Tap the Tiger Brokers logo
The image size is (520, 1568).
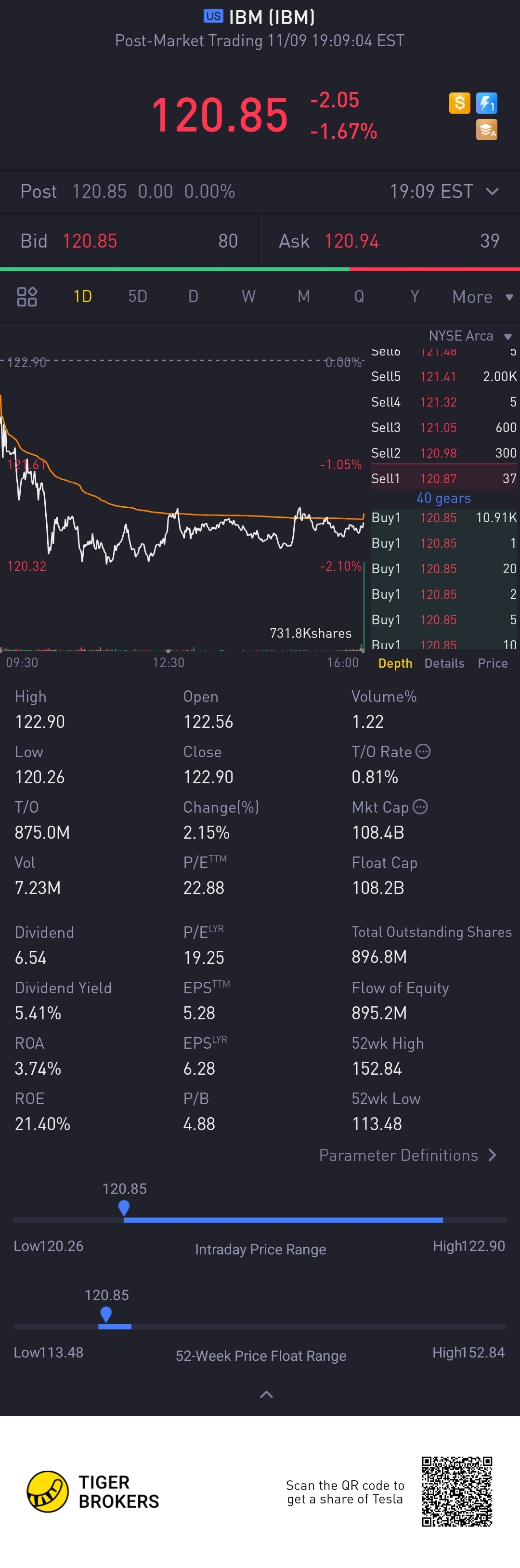pyautogui.click(x=93, y=1491)
